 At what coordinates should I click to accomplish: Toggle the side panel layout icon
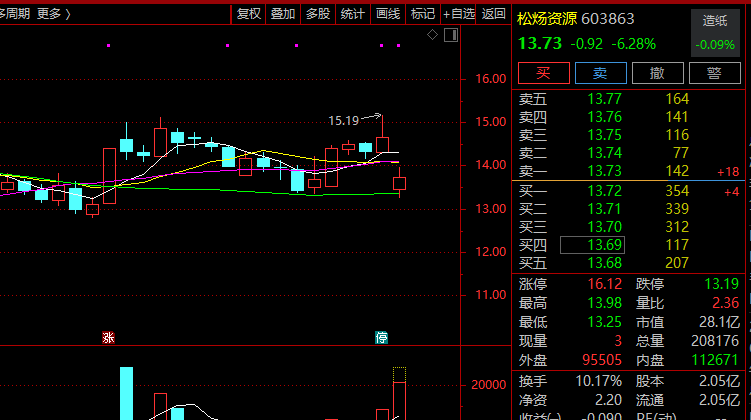(449, 35)
